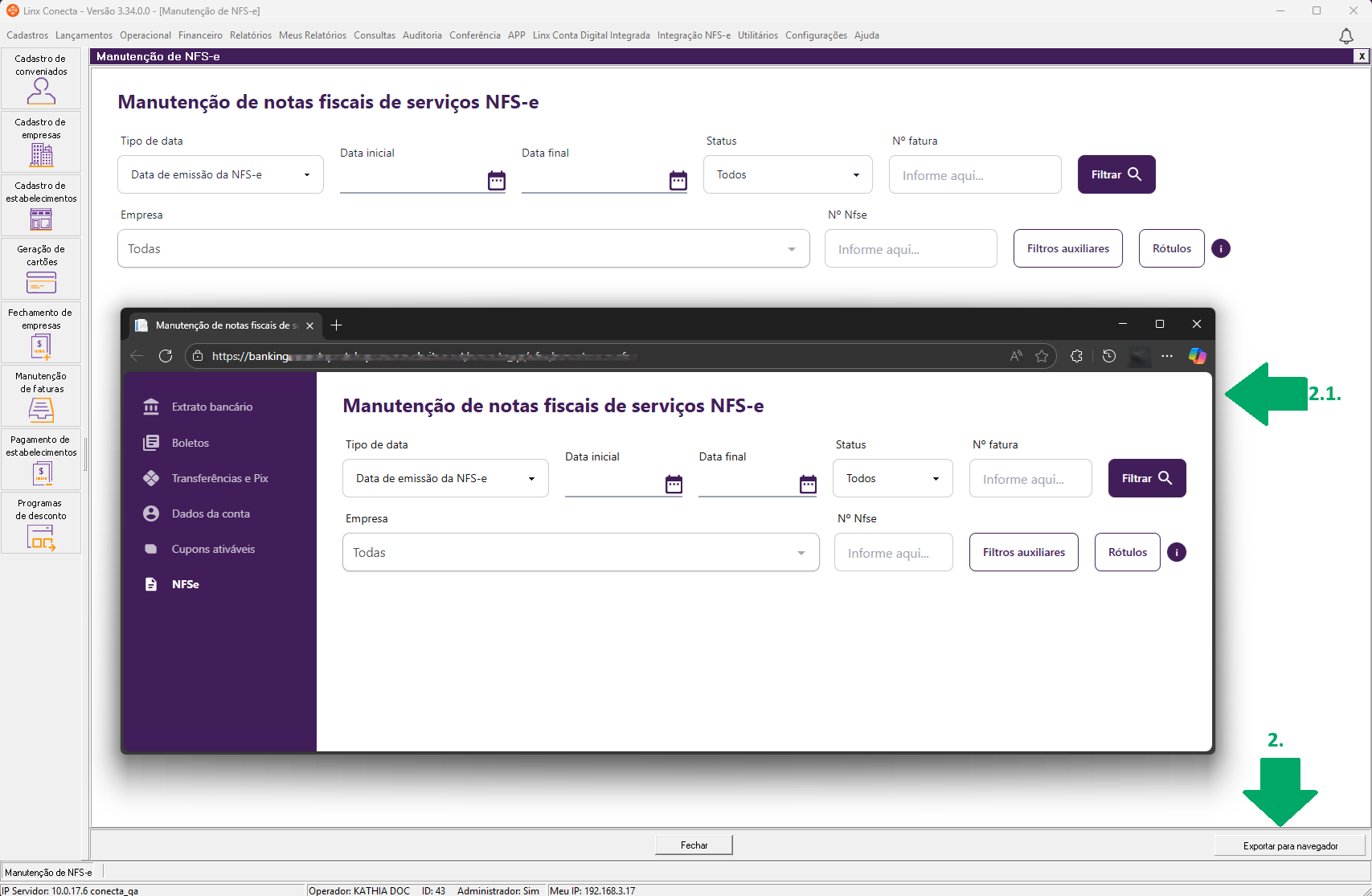Open the Utilitários menu

coord(758,35)
